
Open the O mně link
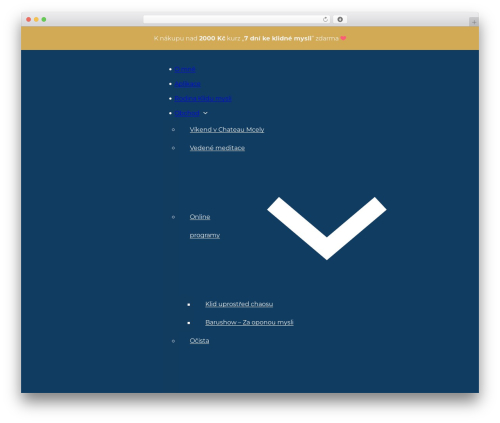pos(185,69)
